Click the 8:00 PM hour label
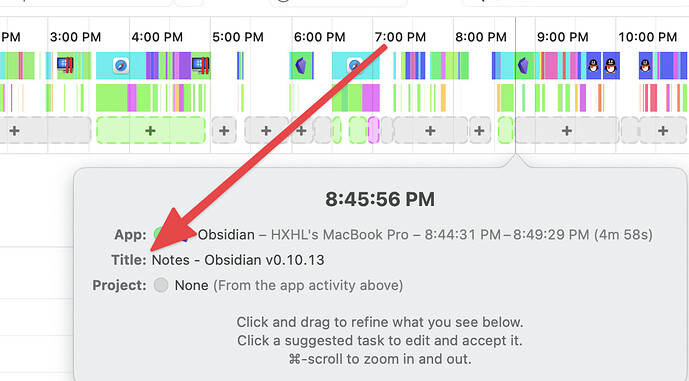689x381 pixels. [481, 37]
